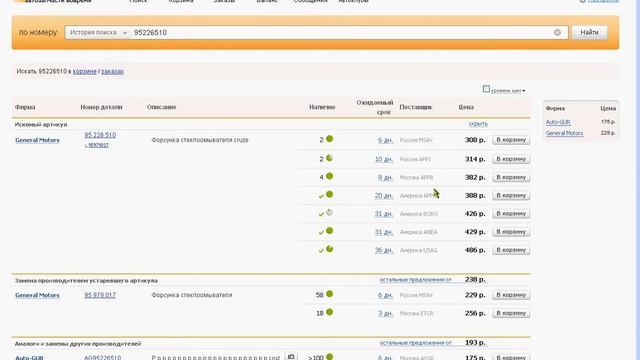Add the 314 р. offer to cart
This screenshot has height=360, width=640.
[511, 159]
